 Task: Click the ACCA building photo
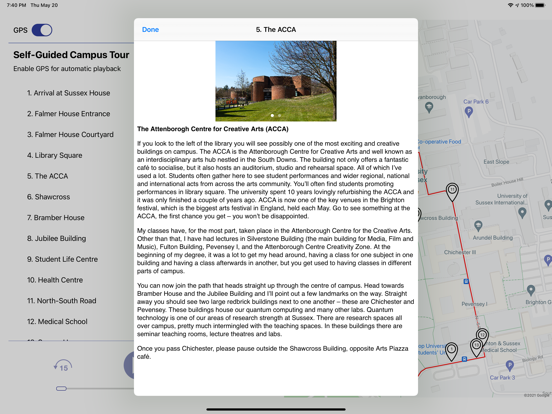[276, 81]
